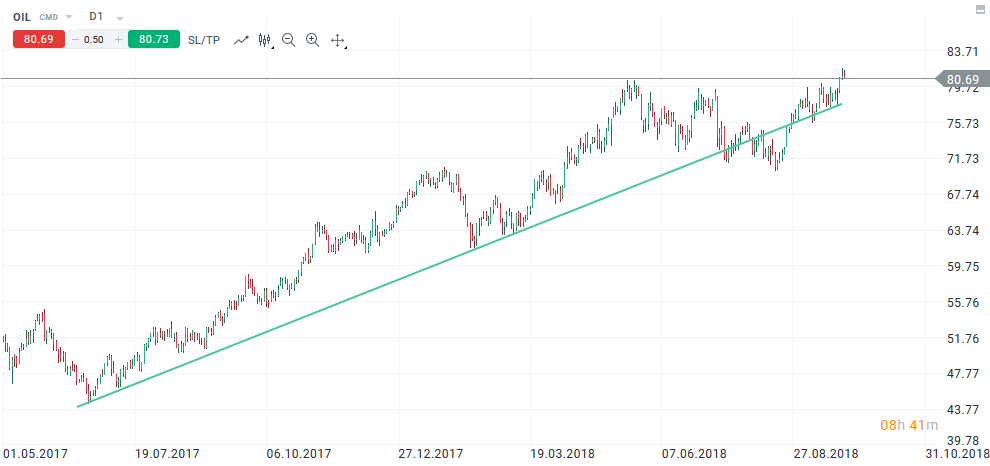Click the green 80.73 buy button
990x466 pixels.
[x=153, y=40]
